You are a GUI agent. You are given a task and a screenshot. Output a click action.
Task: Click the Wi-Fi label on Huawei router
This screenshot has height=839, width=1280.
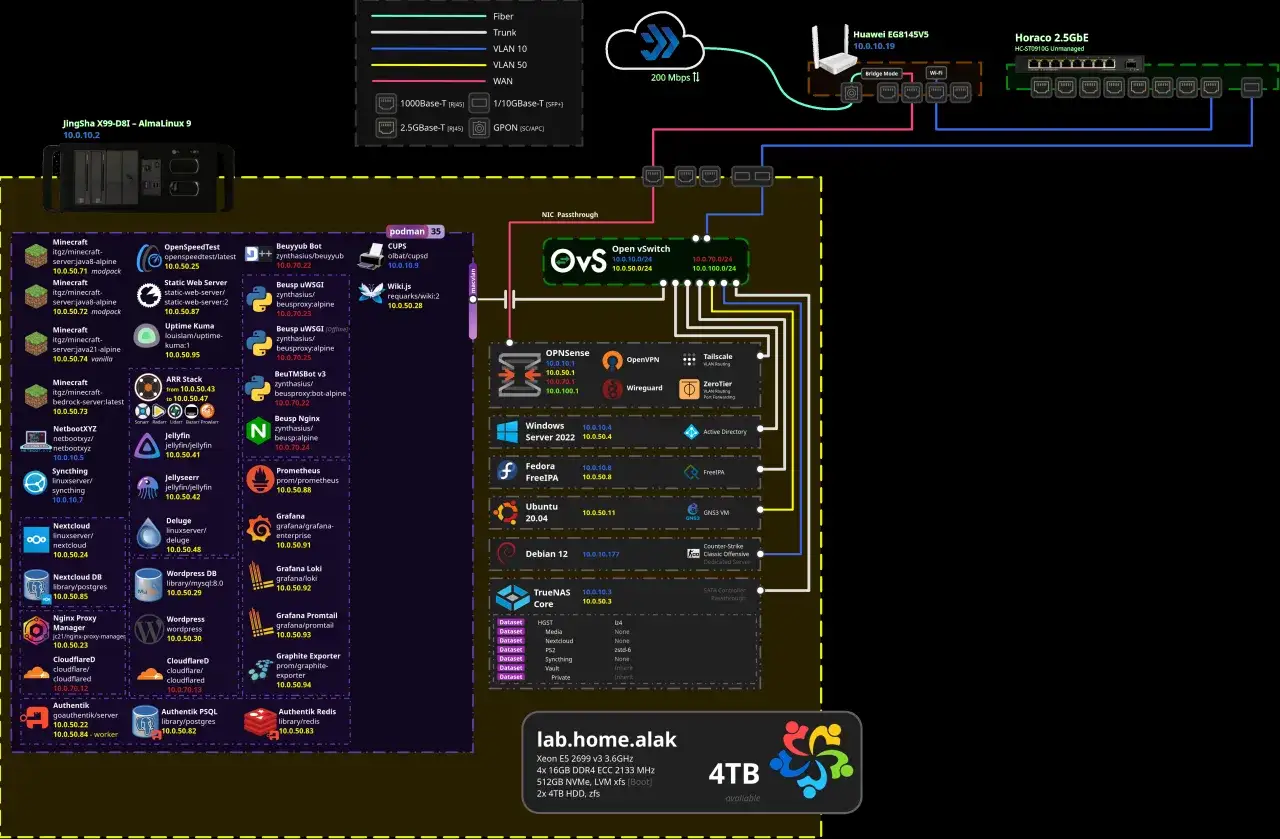[938, 73]
